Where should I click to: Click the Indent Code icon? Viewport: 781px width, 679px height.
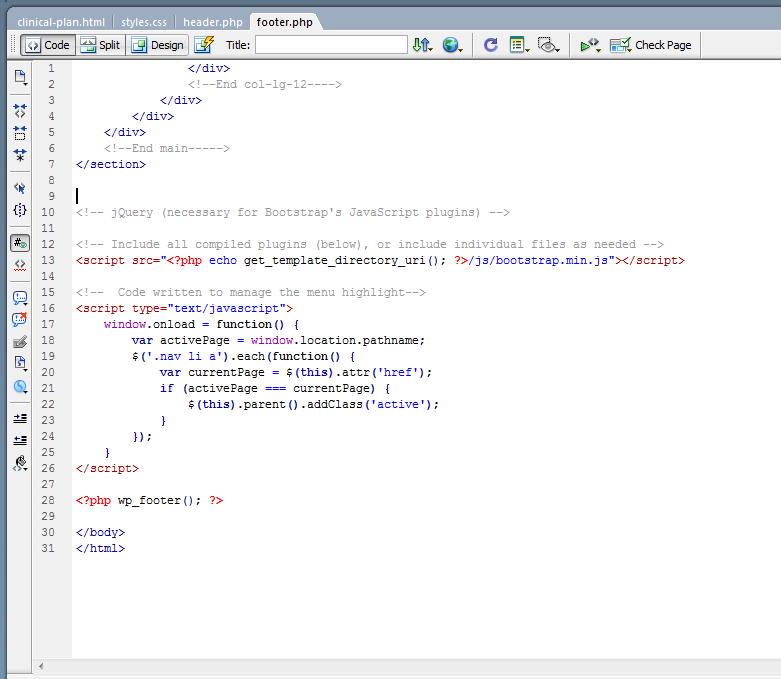point(20,418)
